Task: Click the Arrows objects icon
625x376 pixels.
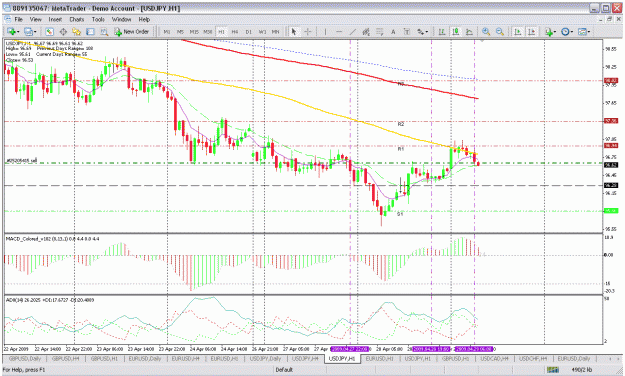Action: pyautogui.click(x=420, y=31)
